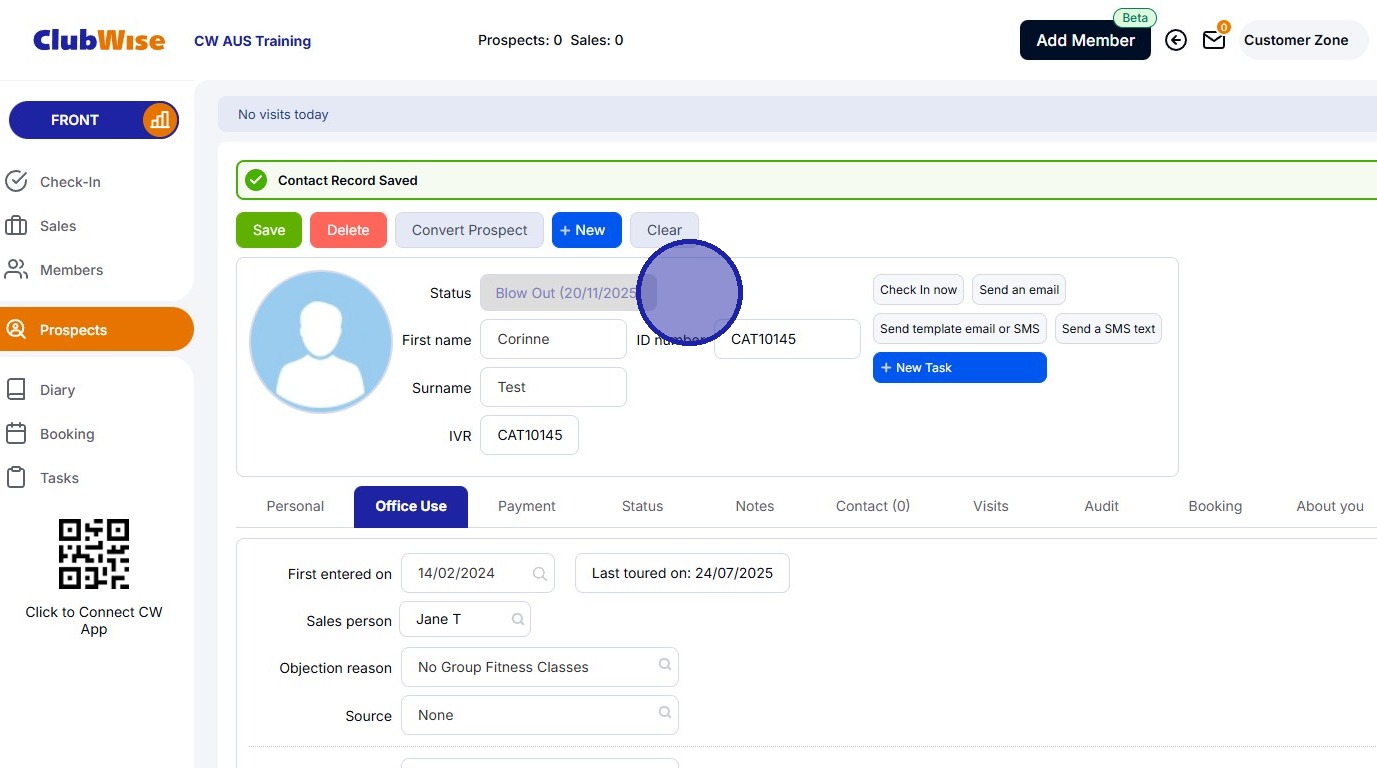Image resolution: width=1377 pixels, height=768 pixels.
Task: Click the Convert Prospect button
Action: pos(469,230)
